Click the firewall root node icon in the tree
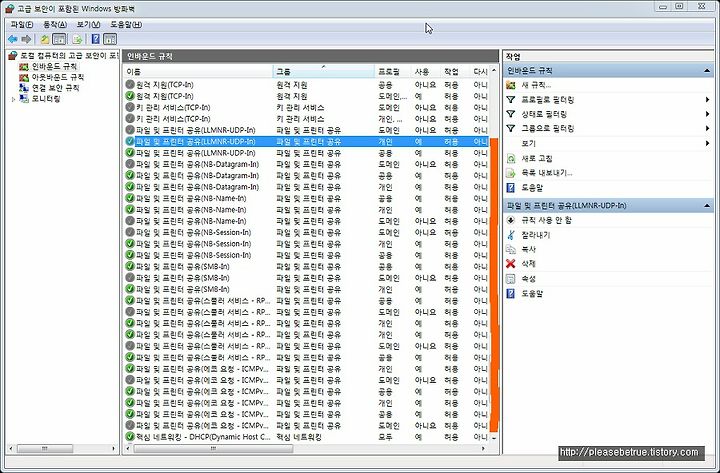Image resolution: width=720 pixels, height=473 pixels. 13,56
